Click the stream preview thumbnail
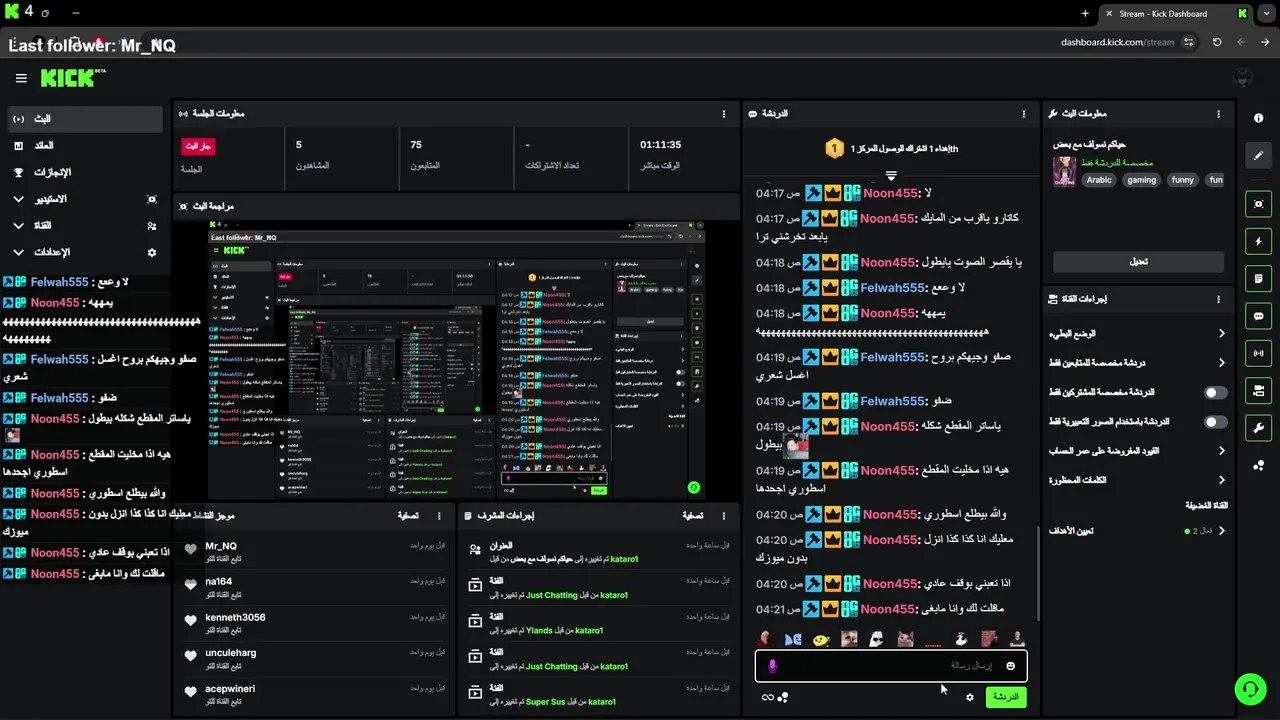Screen dimensions: 1280x720 [457, 359]
